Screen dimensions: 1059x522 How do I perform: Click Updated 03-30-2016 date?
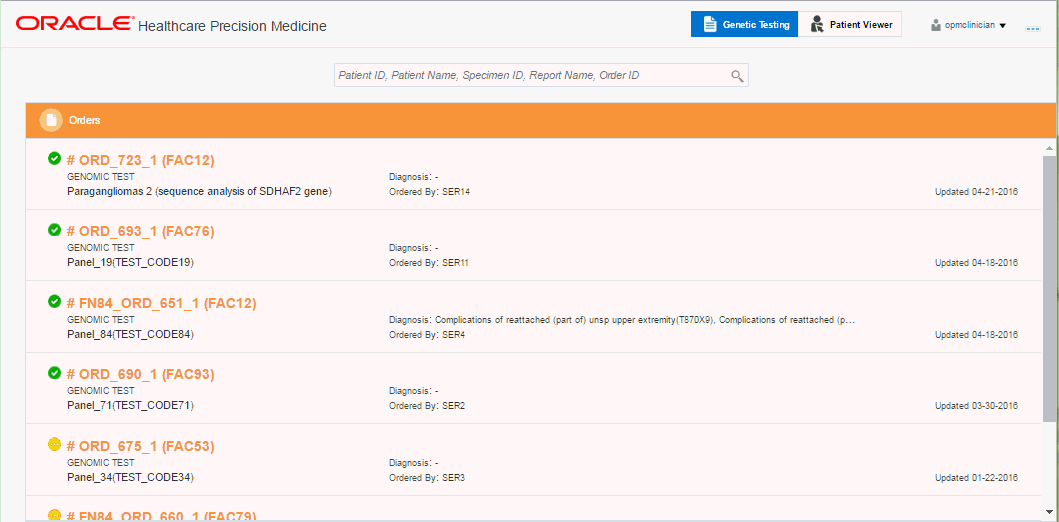click(x=976, y=406)
